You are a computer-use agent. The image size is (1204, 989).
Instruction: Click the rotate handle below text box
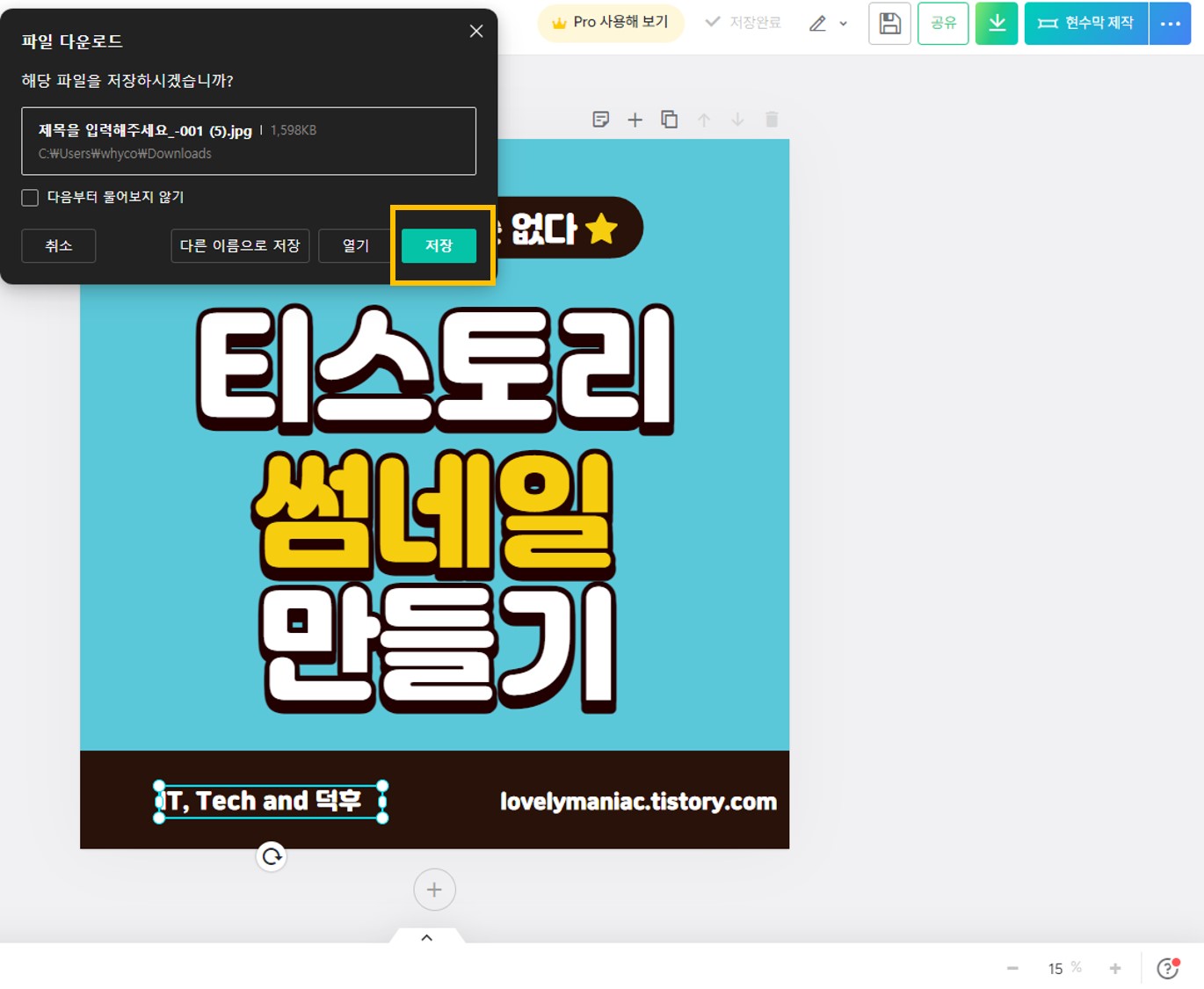pyautogui.click(x=272, y=856)
